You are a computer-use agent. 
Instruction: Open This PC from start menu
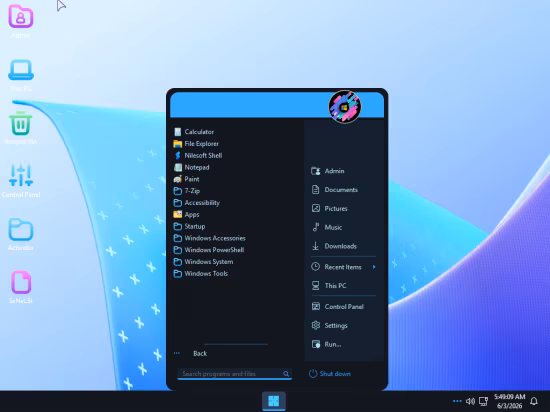[329, 286]
